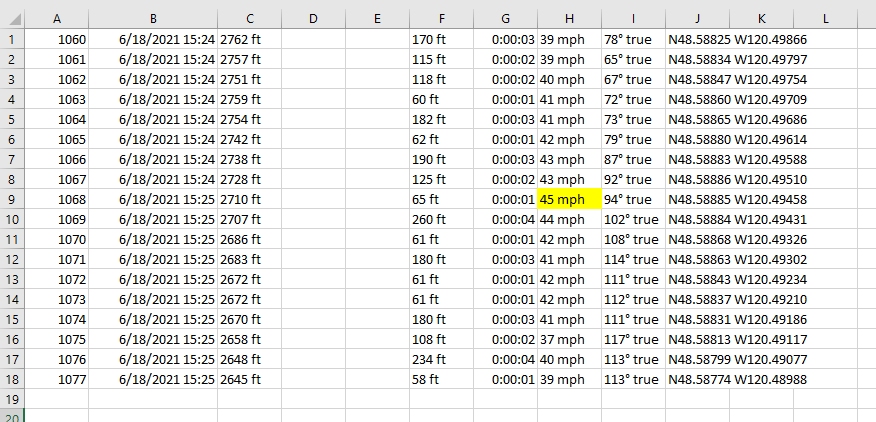Click the 234 ft distance cell
This screenshot has height=422, width=876.
click(x=441, y=359)
